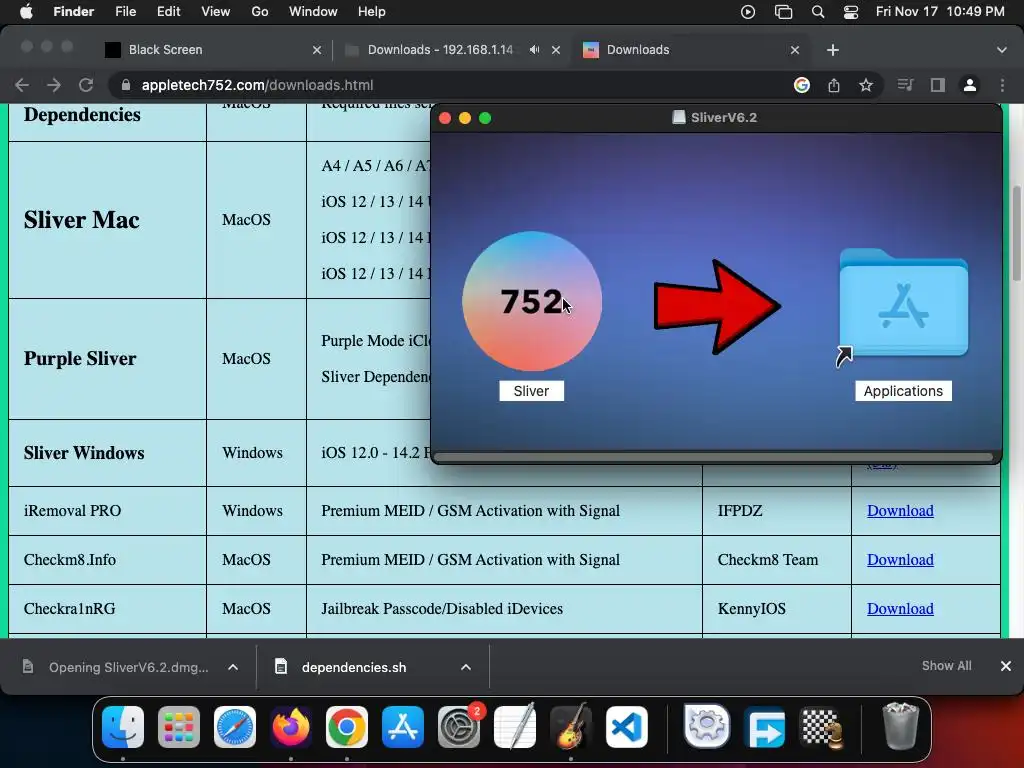Open Finder from the dock

(x=123, y=727)
